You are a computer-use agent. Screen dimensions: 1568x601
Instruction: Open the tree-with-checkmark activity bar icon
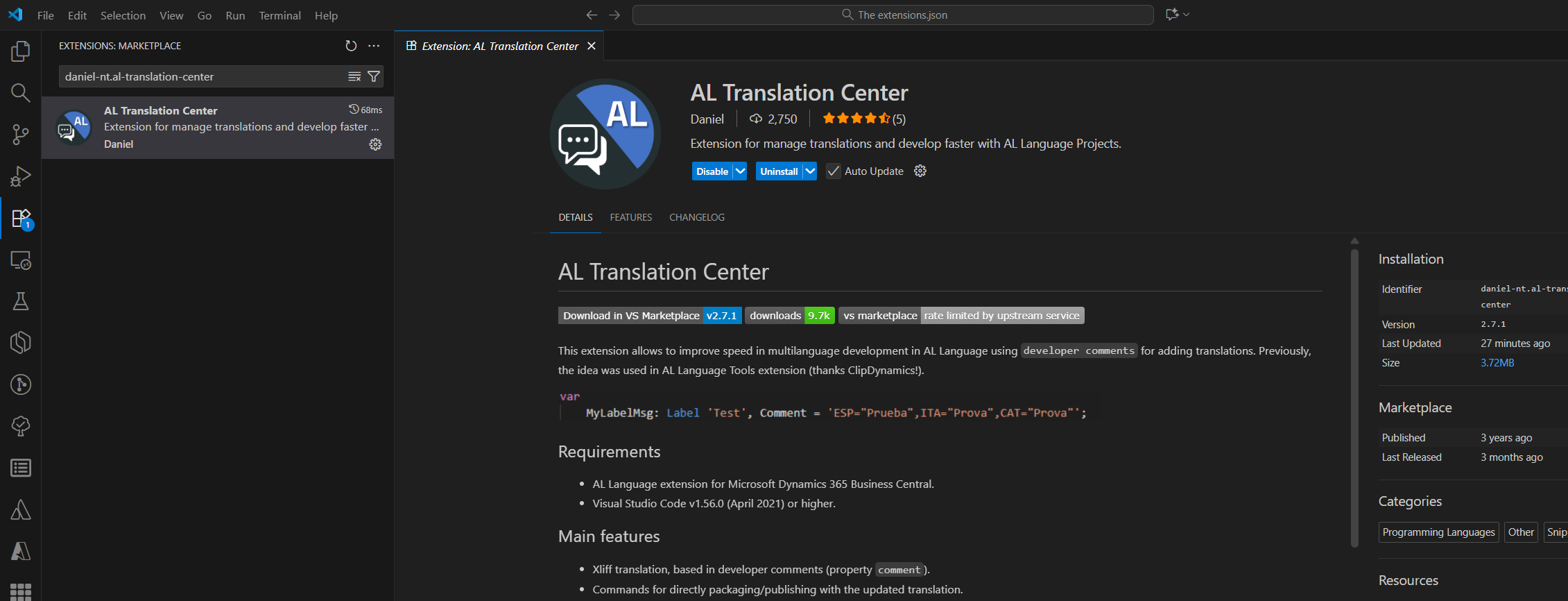click(x=21, y=426)
